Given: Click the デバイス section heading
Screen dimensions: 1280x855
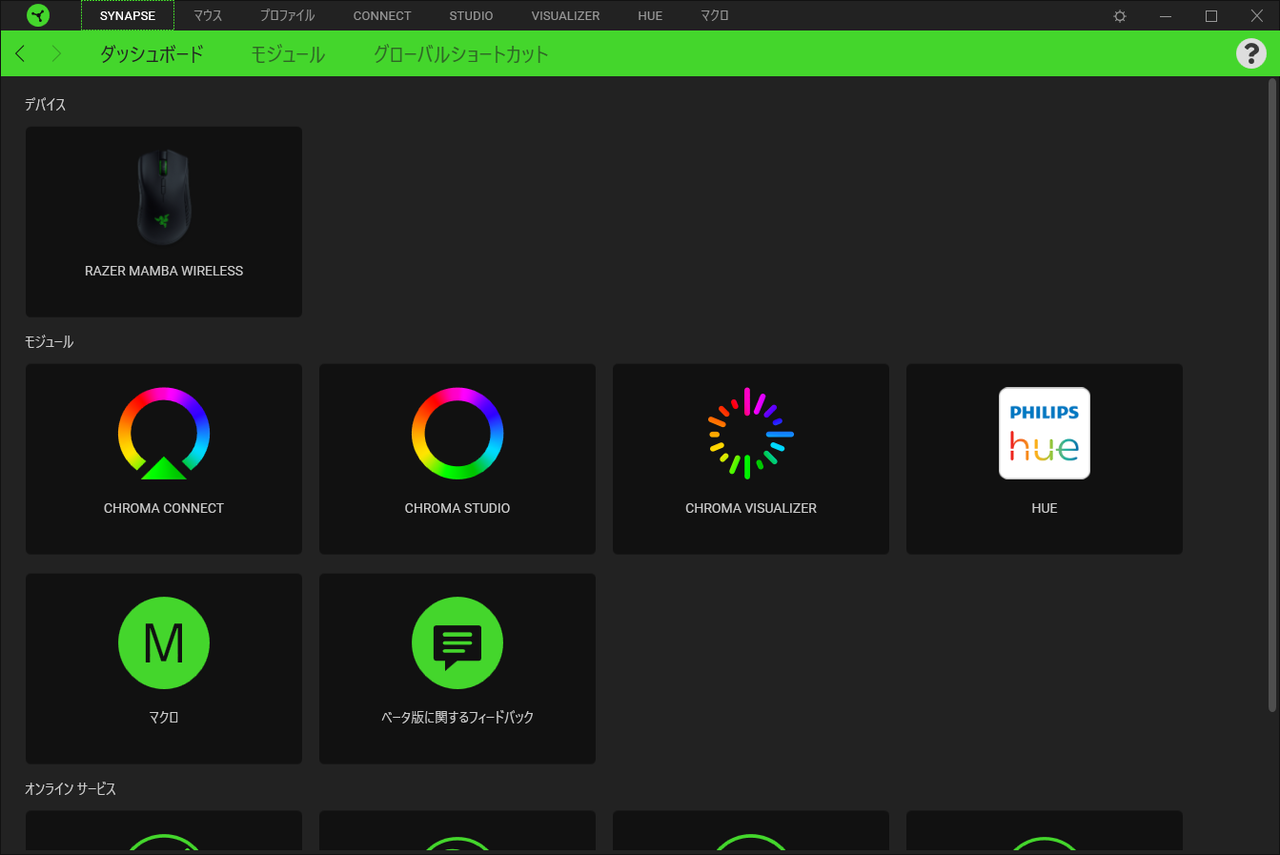Looking at the screenshot, I should tap(45, 104).
